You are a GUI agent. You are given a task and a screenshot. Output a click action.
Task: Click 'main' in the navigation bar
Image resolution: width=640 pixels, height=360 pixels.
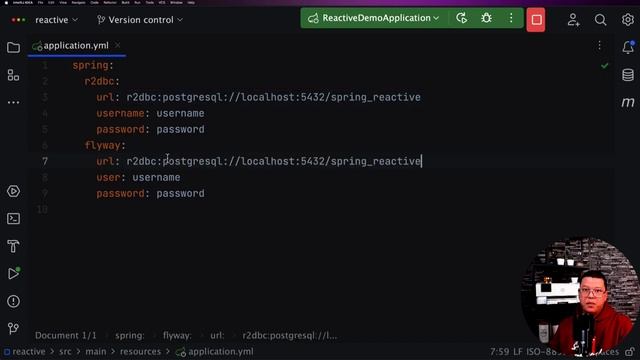96,351
